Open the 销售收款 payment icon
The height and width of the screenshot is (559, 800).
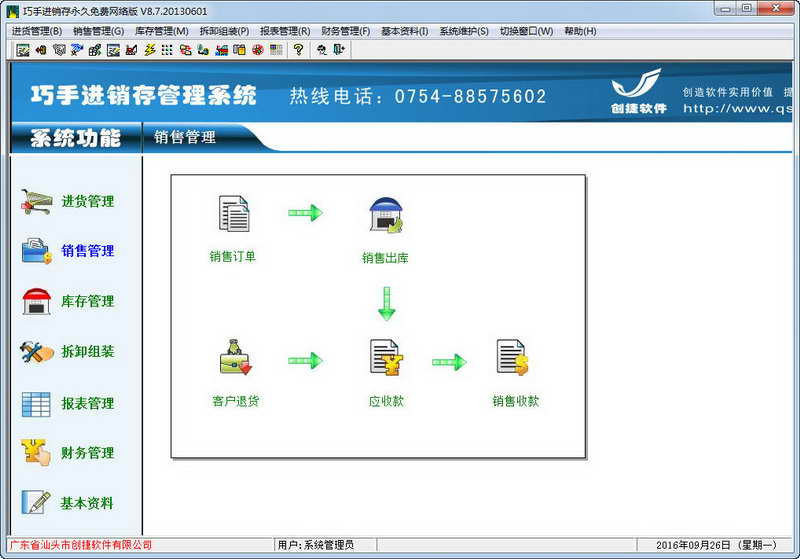point(513,358)
